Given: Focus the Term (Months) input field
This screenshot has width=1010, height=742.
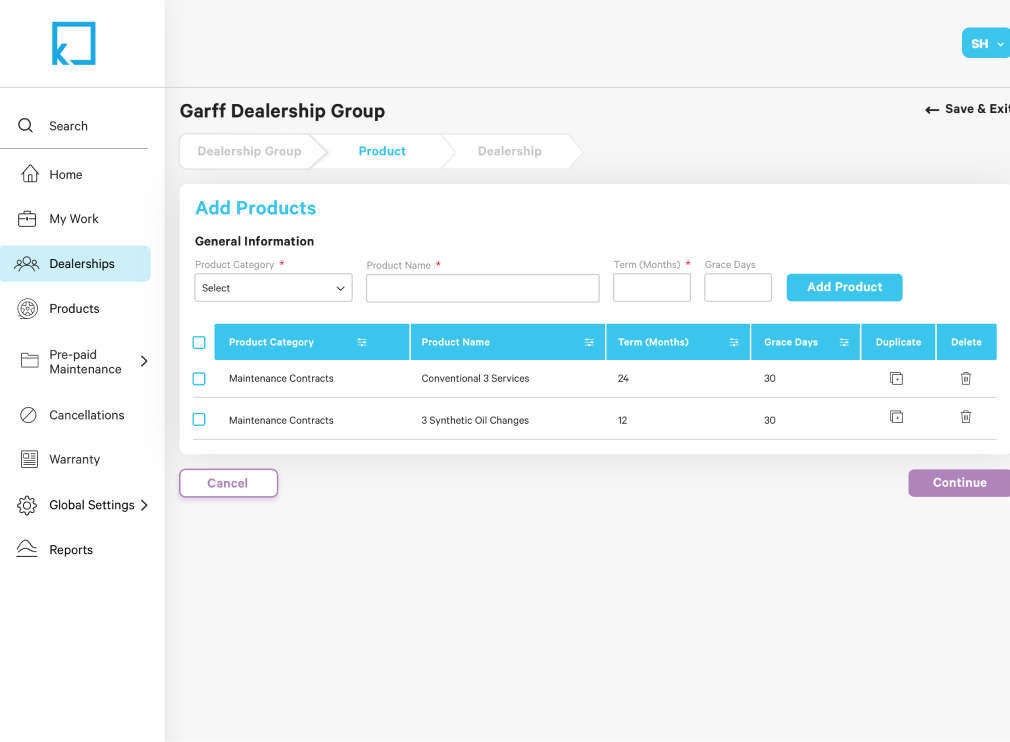Looking at the screenshot, I should (651, 287).
